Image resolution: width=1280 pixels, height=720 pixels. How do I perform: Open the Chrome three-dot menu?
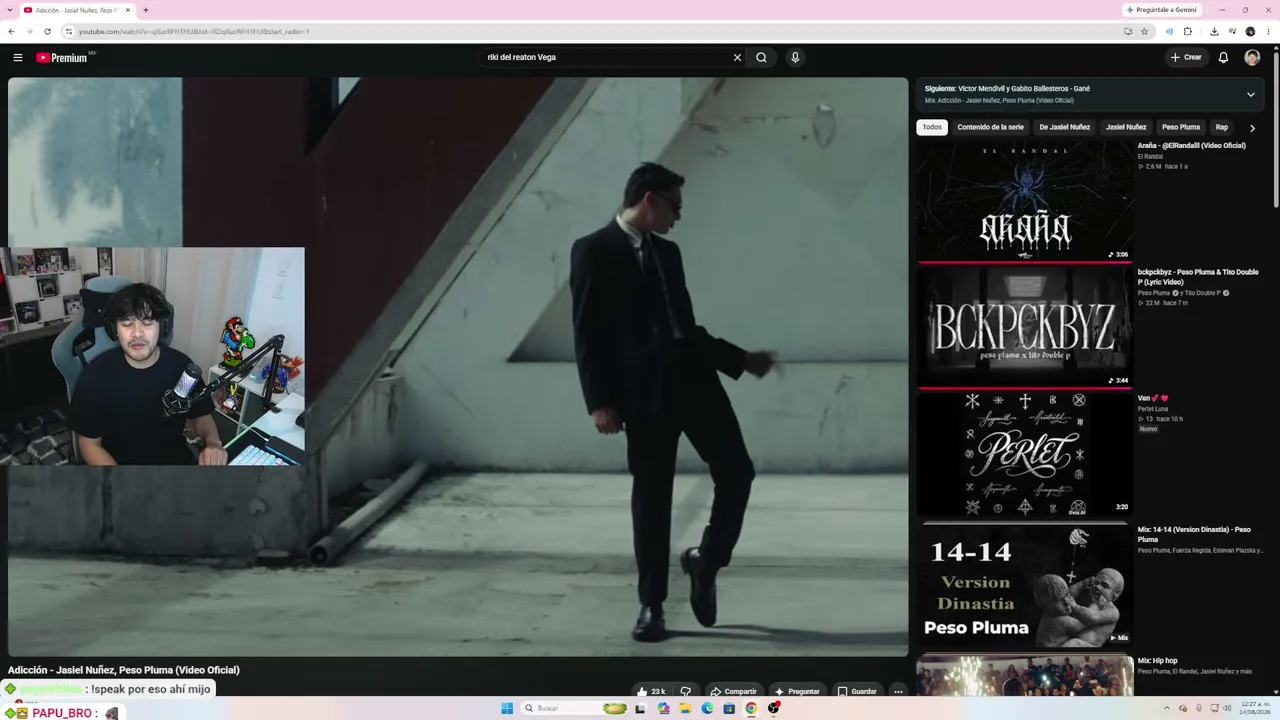(1269, 31)
